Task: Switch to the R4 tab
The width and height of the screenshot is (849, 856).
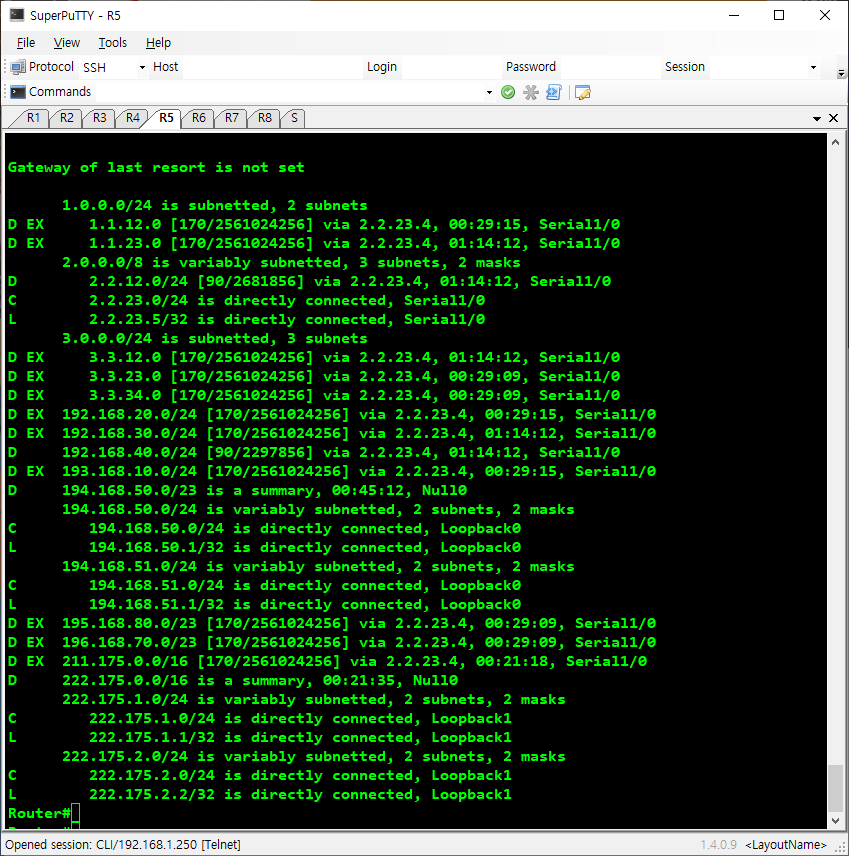Action: click(x=133, y=118)
